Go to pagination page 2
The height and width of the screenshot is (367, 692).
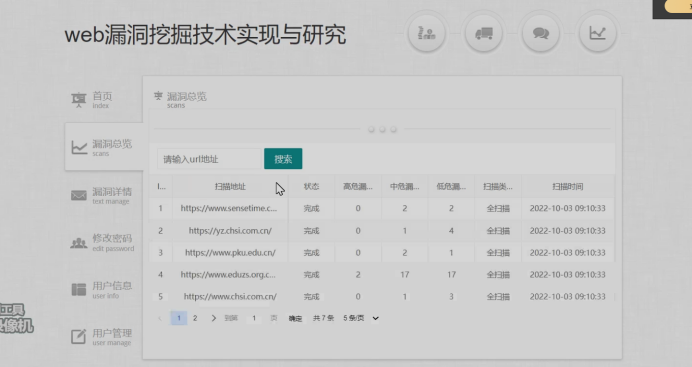pos(195,318)
